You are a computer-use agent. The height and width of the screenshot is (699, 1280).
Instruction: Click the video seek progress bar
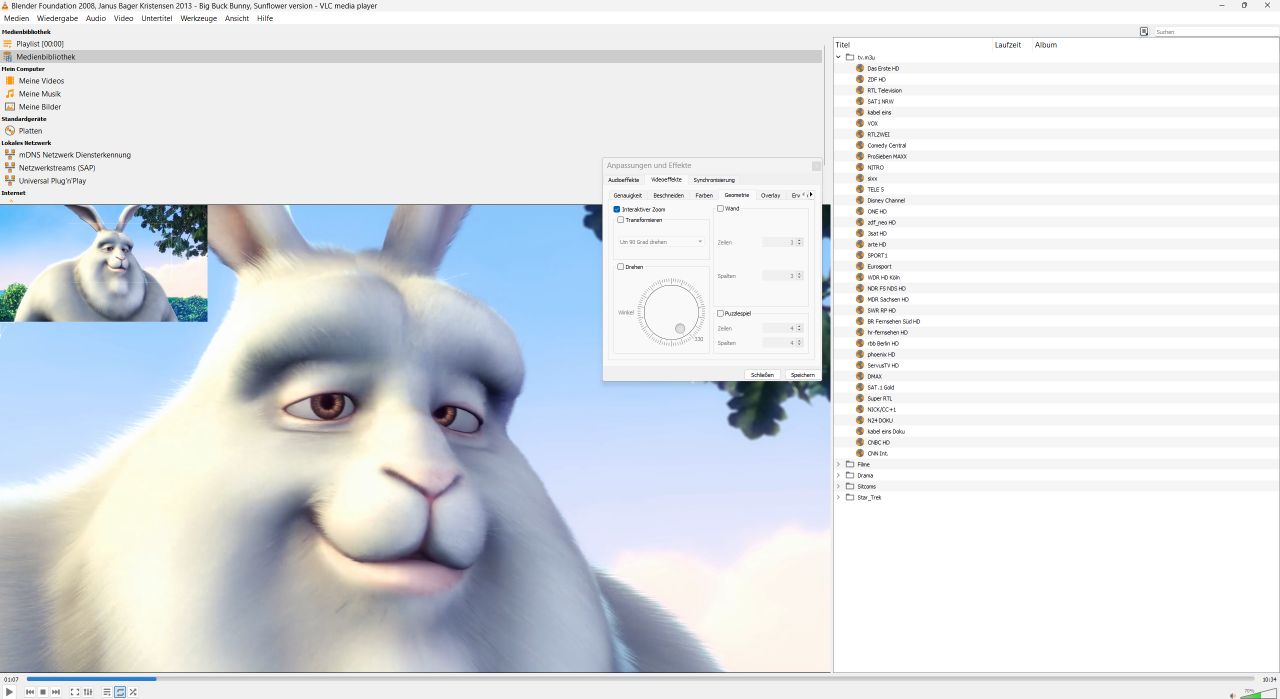point(640,680)
